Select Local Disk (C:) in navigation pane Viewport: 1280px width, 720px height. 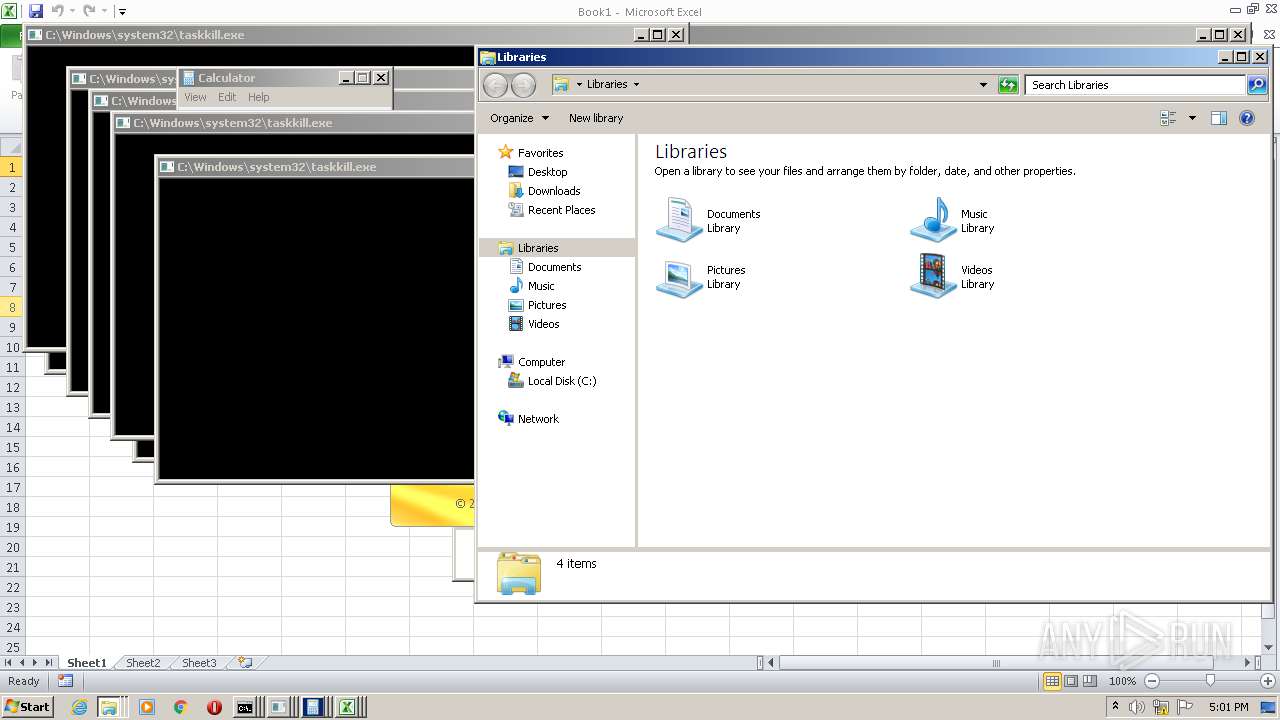(x=562, y=381)
